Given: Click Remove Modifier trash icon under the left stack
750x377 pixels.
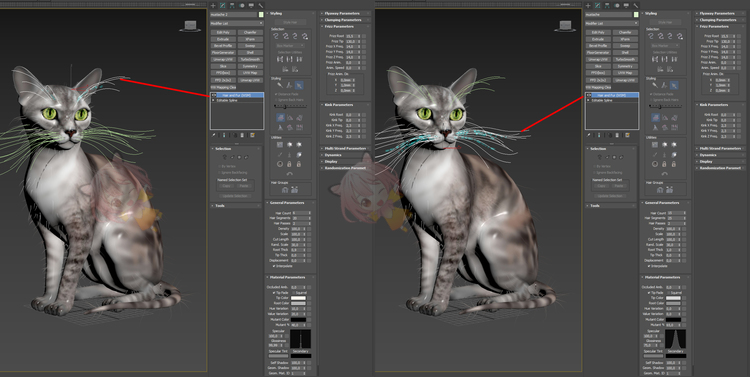Looking at the screenshot, I should click(242, 135).
